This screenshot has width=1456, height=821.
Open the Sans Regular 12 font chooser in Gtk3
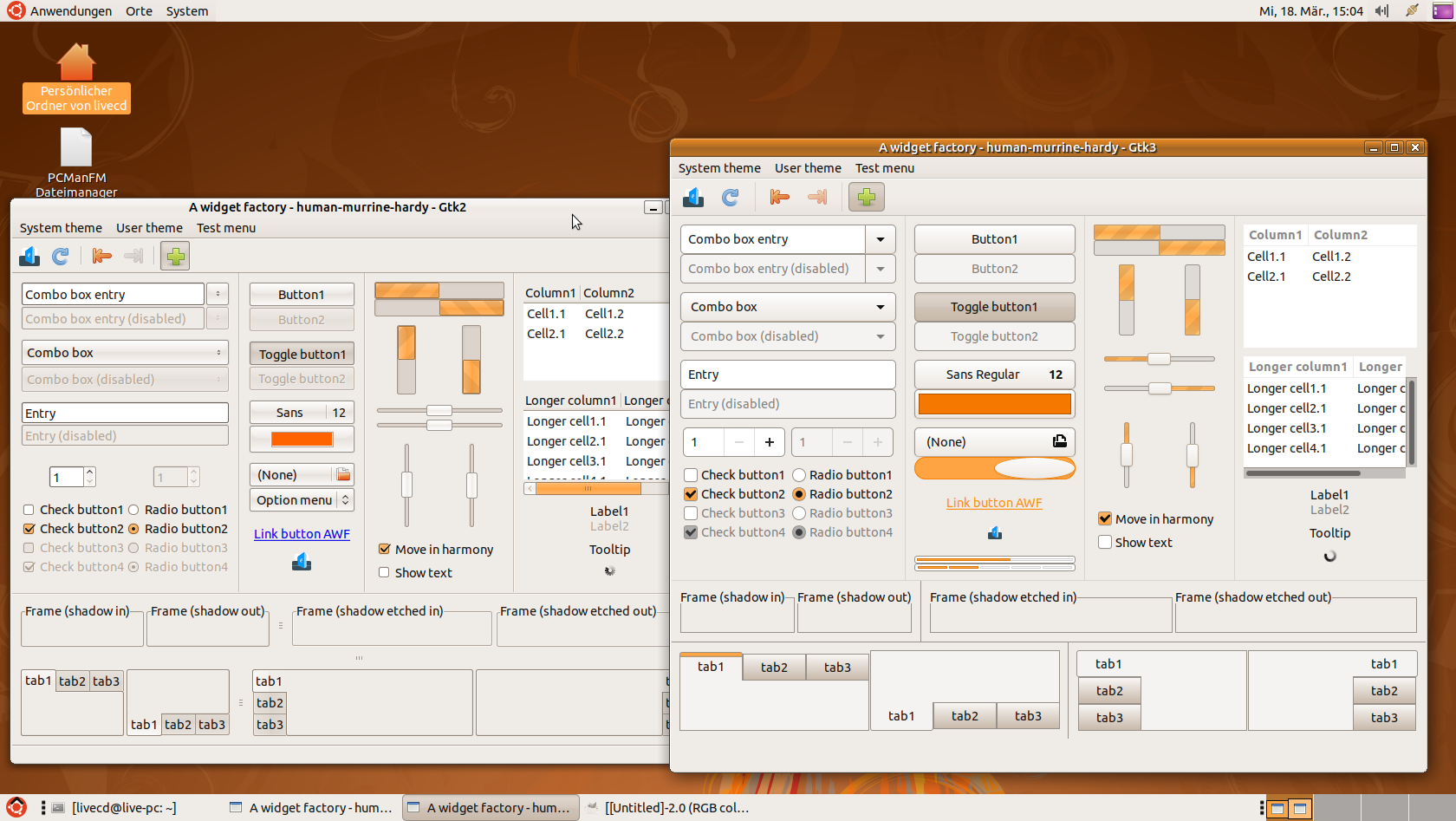point(995,375)
